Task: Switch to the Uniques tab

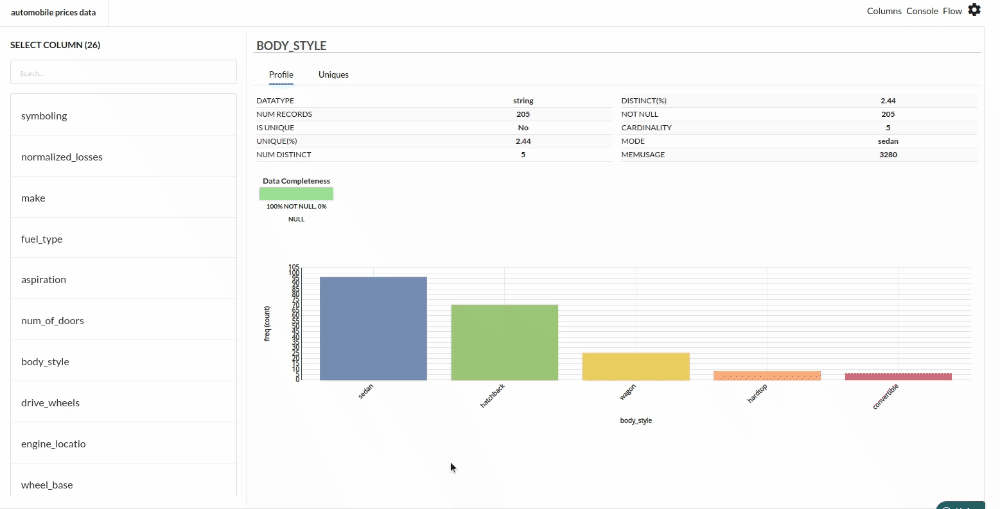Action: (334, 75)
